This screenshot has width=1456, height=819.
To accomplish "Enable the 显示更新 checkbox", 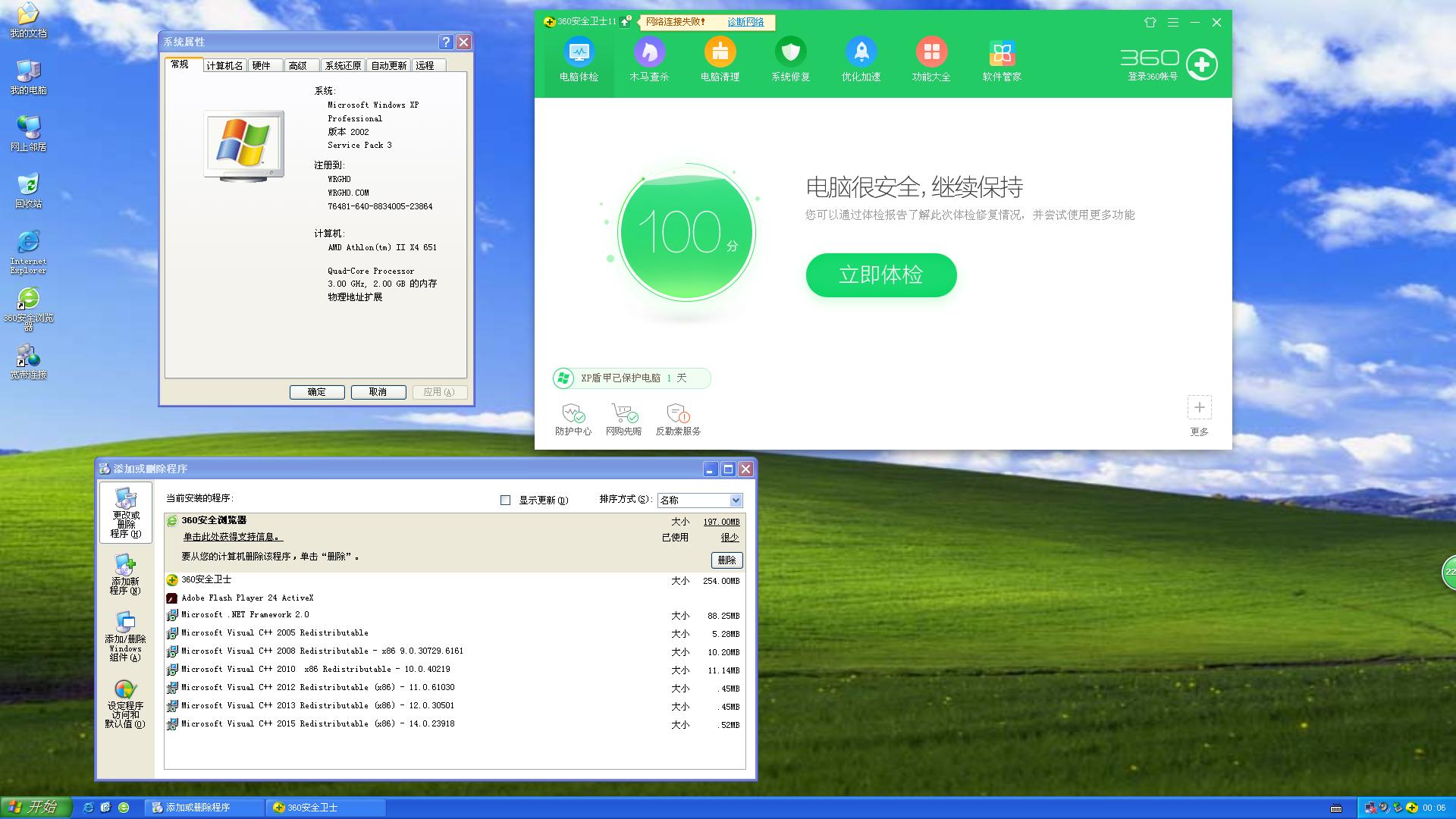I will 504,500.
